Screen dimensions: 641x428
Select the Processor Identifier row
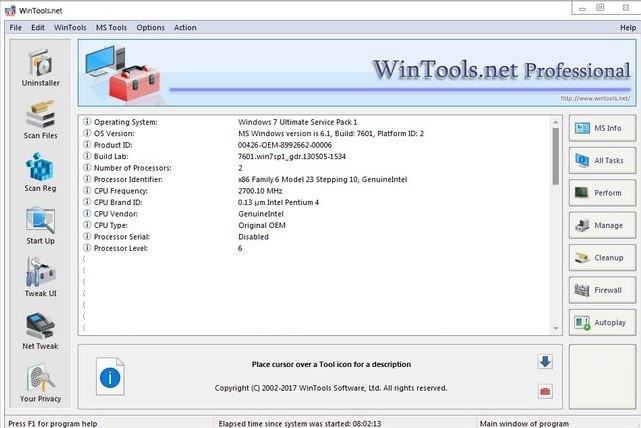[x=315, y=179]
